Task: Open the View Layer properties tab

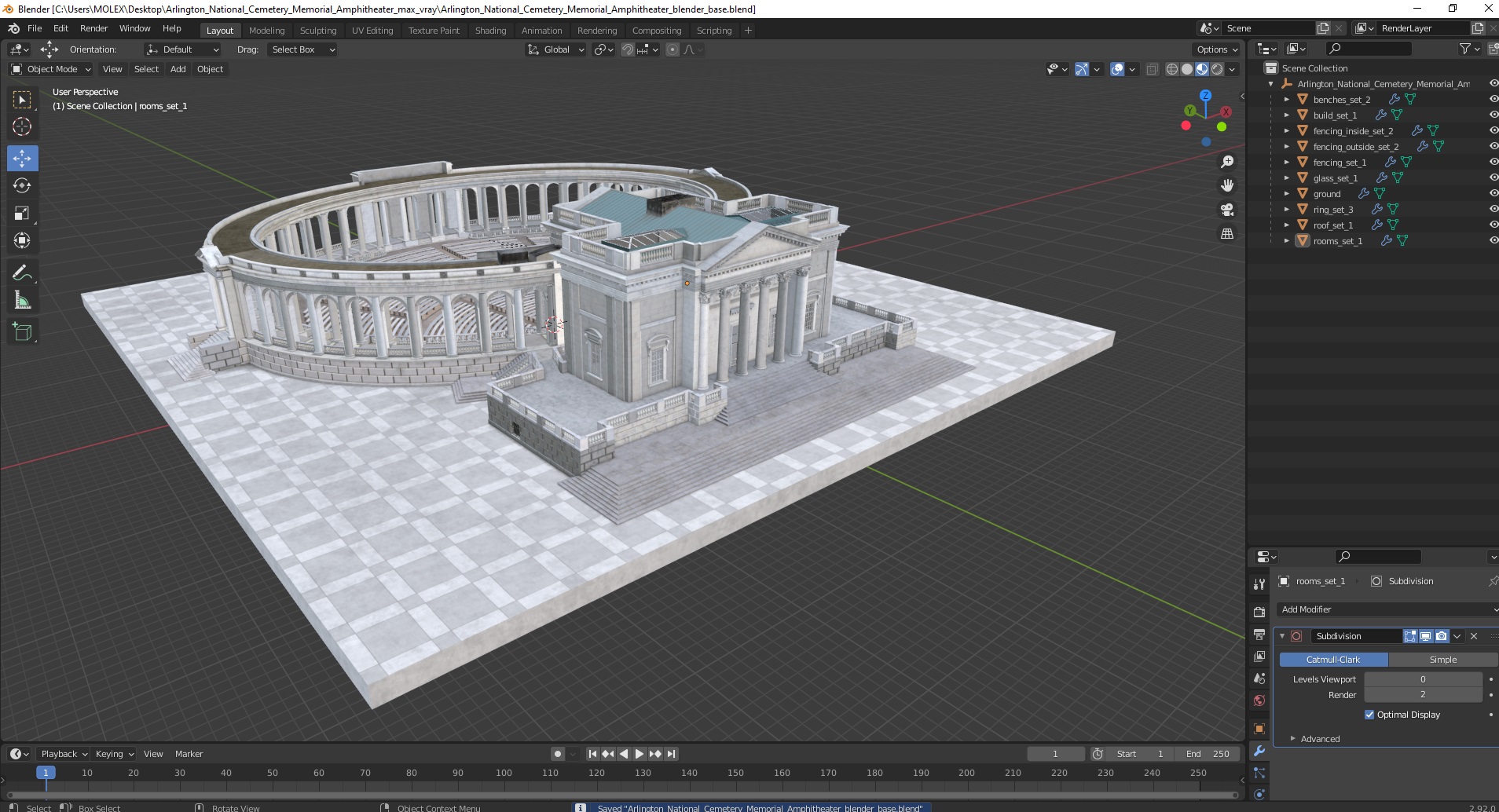Action: coord(1259,656)
